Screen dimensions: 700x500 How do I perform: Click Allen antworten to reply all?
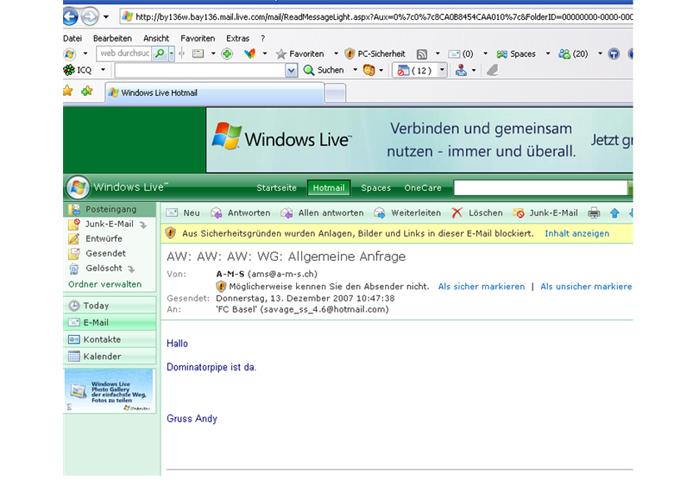click(321, 213)
